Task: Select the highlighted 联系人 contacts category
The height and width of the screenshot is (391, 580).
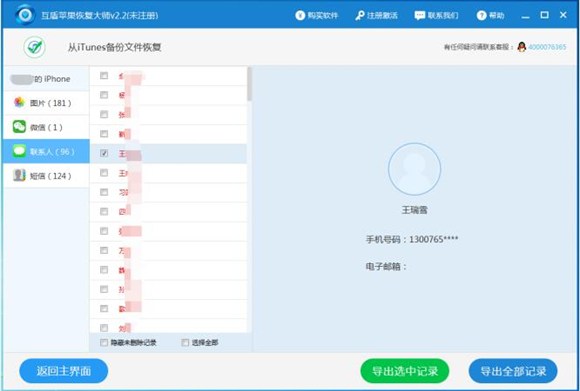Action: point(46,151)
